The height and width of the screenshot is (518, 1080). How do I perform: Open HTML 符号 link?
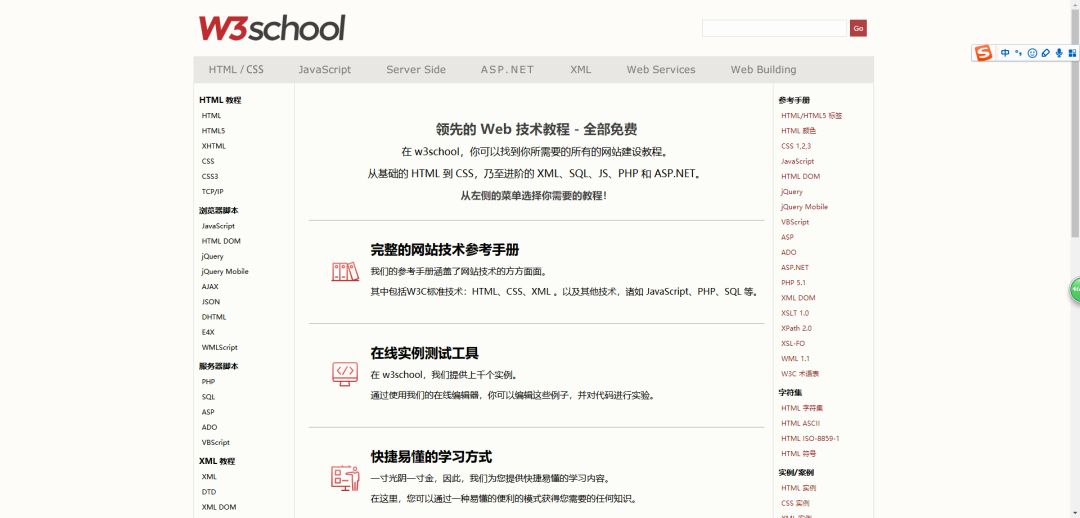[798, 453]
